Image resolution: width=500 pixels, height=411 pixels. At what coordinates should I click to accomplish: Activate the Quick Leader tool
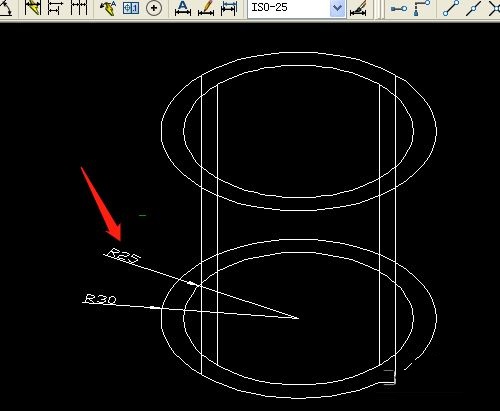tap(108, 7)
